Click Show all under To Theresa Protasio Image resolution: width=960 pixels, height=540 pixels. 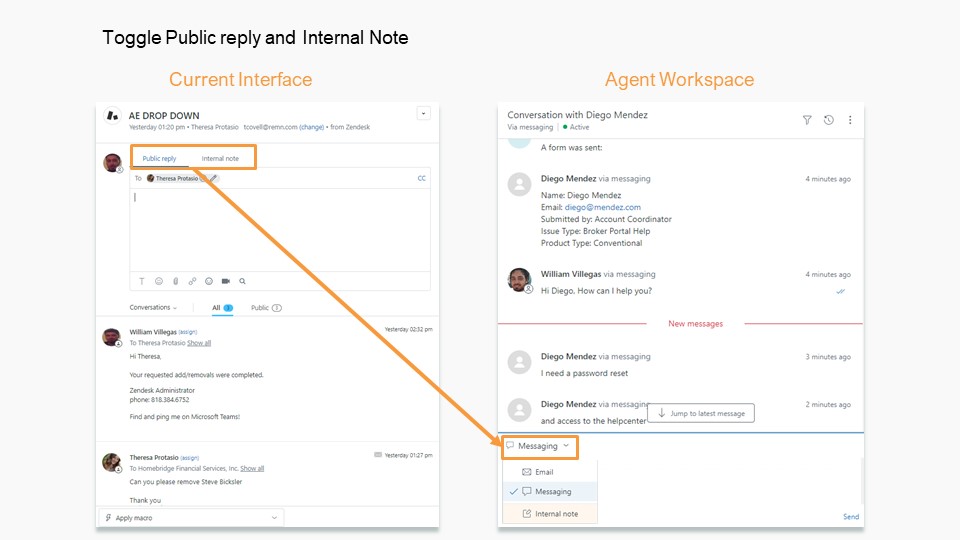point(199,343)
